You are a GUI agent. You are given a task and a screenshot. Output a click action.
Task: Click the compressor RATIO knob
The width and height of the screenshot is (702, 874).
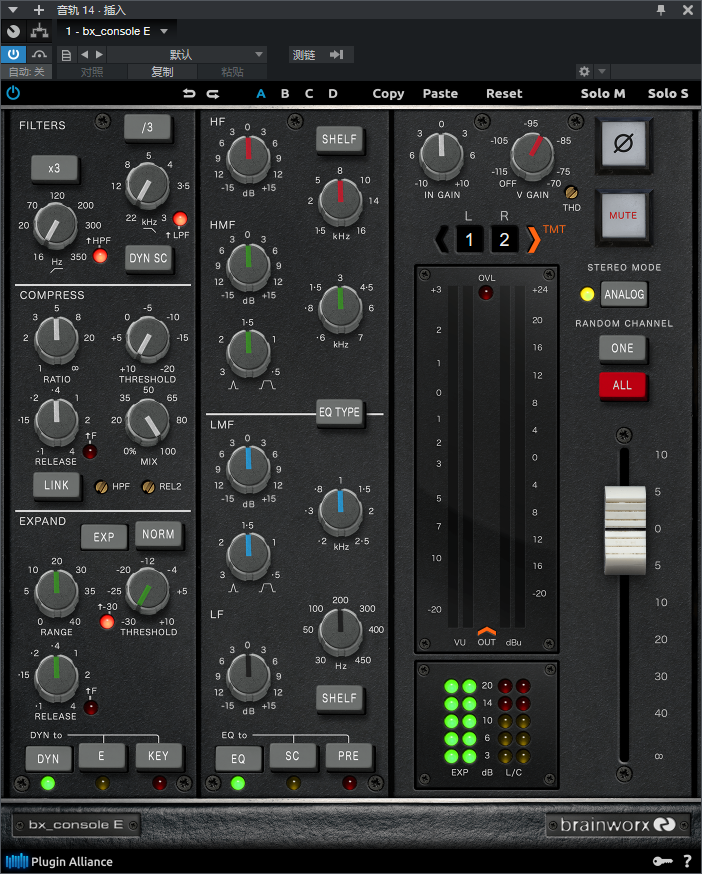pyautogui.click(x=56, y=339)
